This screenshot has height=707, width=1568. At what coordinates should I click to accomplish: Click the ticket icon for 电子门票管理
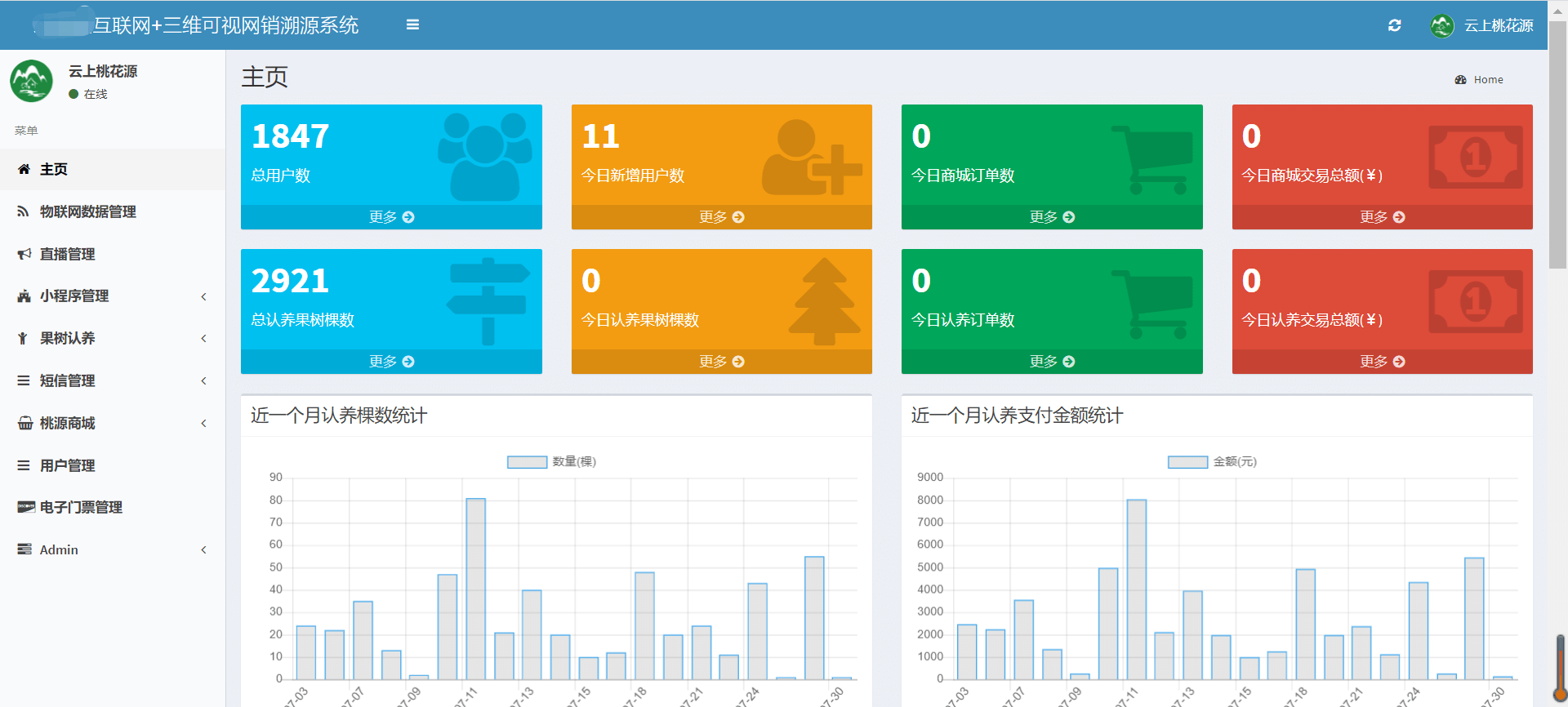tap(25, 507)
